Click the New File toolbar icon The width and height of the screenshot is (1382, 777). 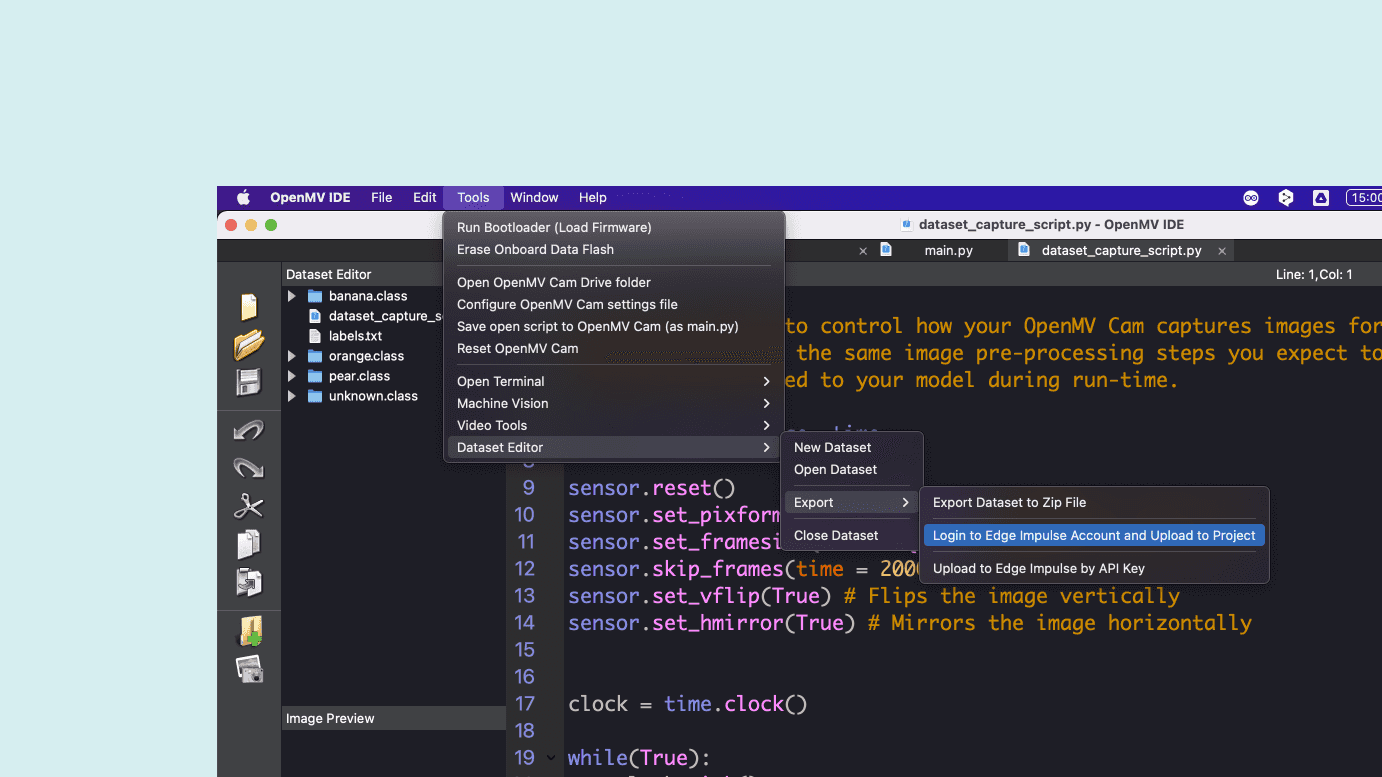pos(248,307)
